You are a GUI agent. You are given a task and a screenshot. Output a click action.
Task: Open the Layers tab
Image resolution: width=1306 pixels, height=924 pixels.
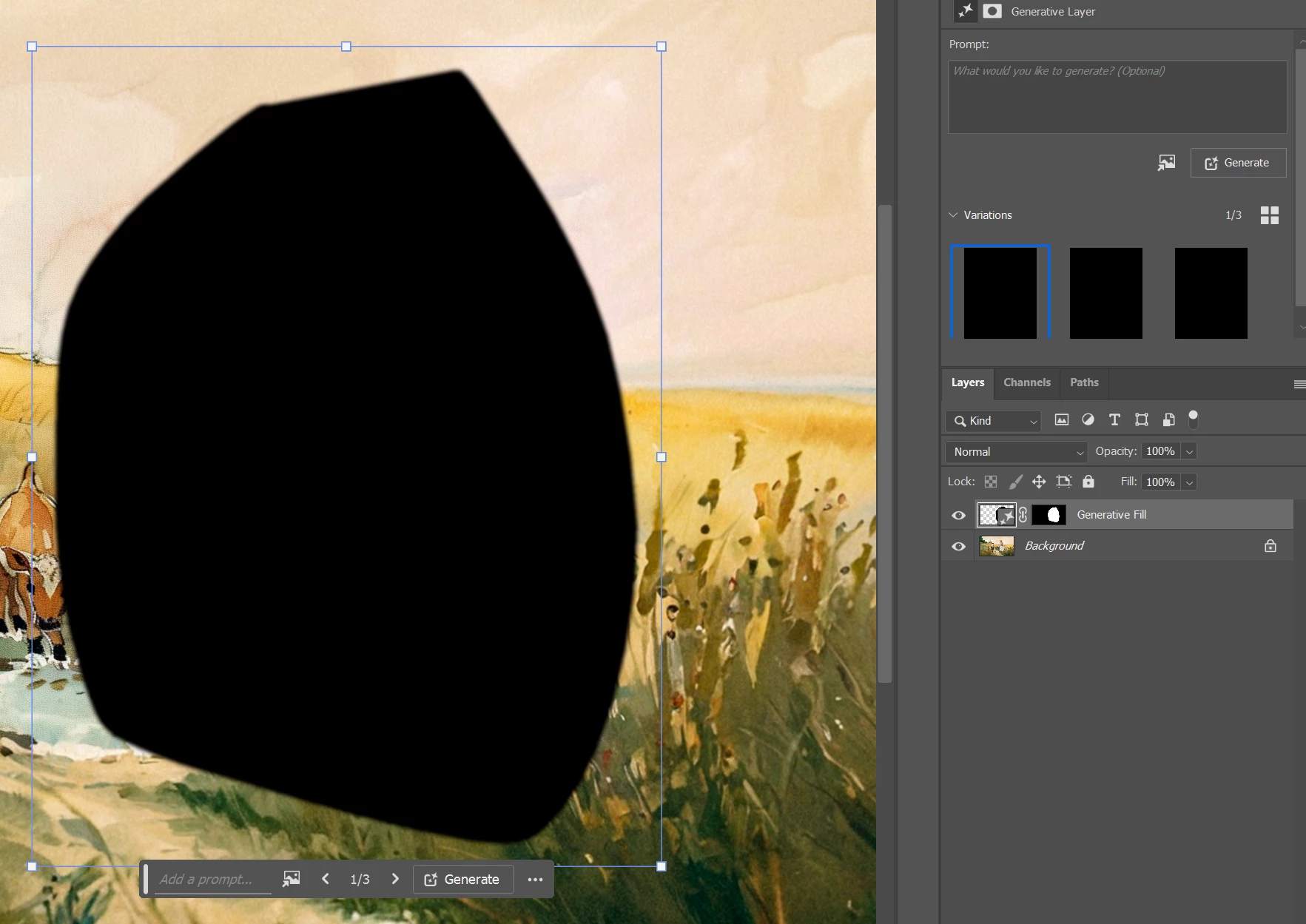[x=968, y=382]
